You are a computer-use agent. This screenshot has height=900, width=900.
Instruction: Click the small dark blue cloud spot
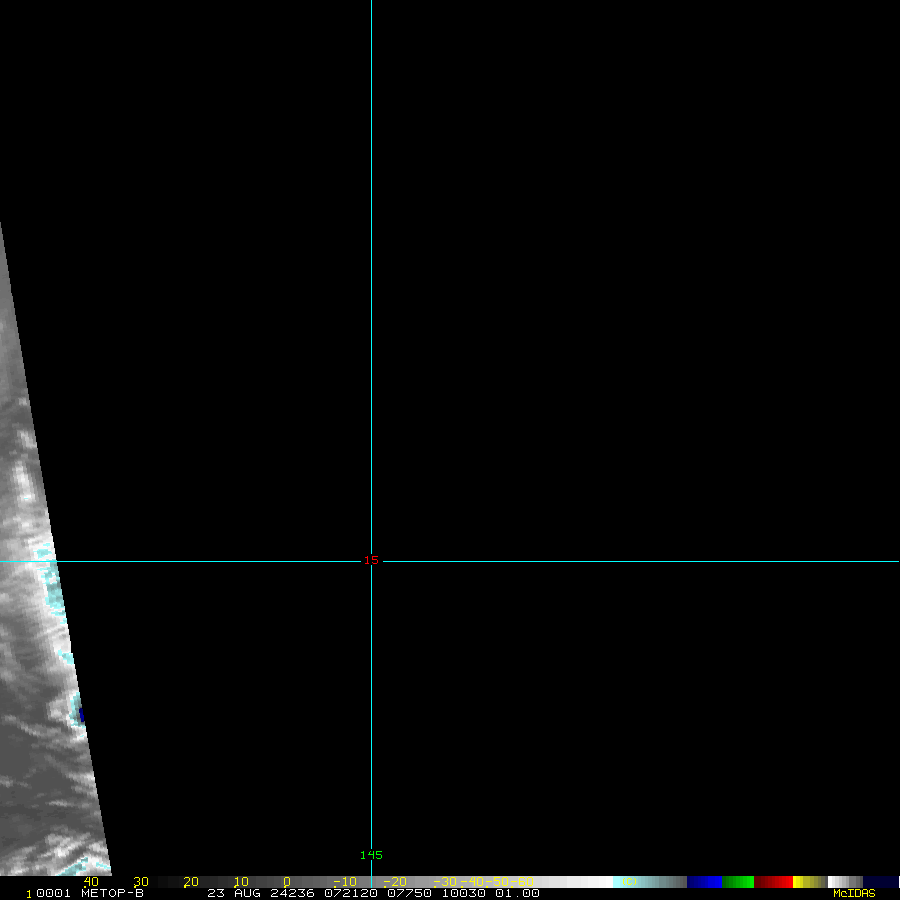pos(82,714)
